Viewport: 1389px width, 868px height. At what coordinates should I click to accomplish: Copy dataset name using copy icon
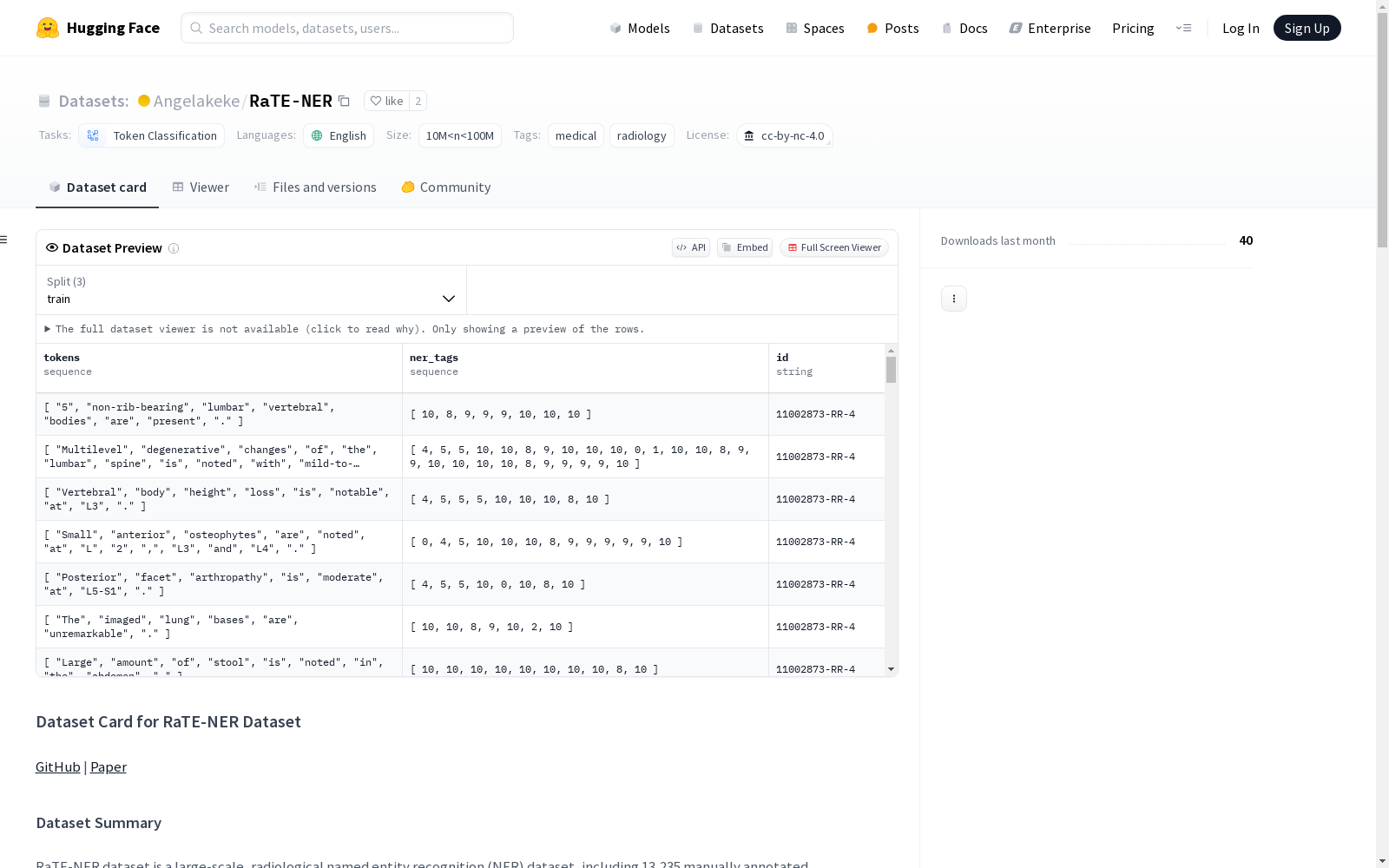[x=344, y=101]
